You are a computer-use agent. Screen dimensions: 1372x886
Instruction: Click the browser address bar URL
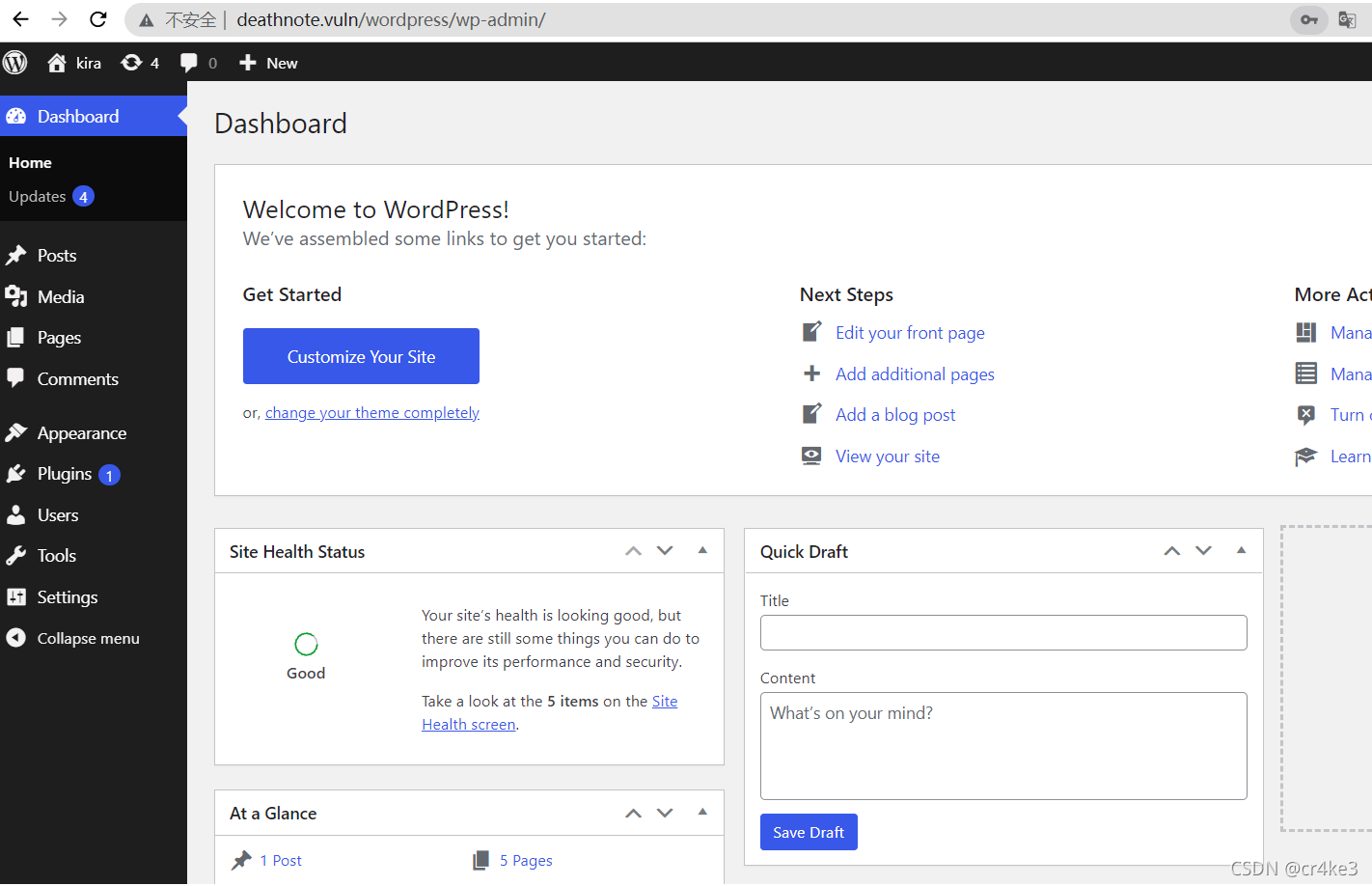tap(391, 19)
